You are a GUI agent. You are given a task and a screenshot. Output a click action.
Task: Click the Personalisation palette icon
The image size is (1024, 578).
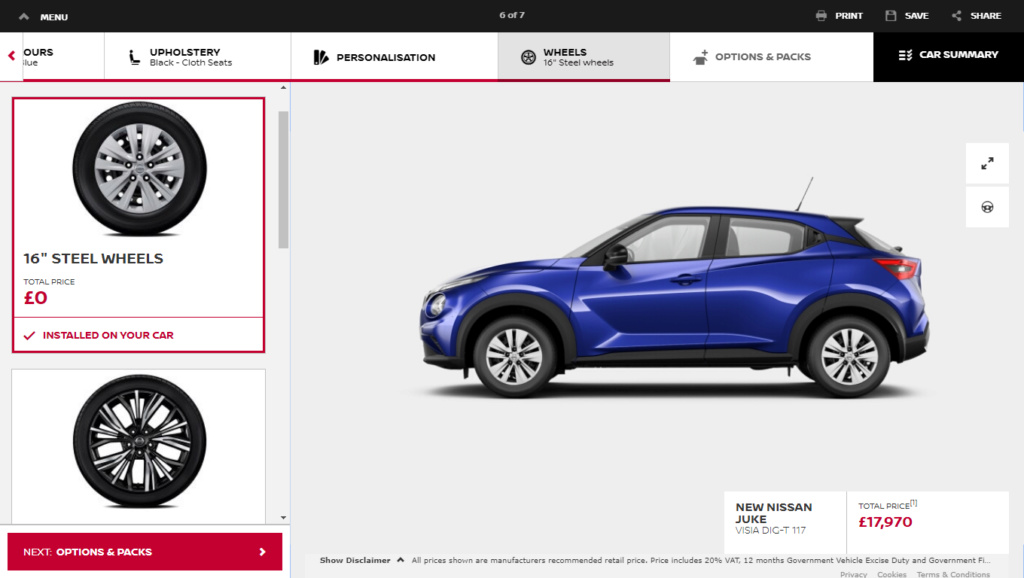point(321,57)
